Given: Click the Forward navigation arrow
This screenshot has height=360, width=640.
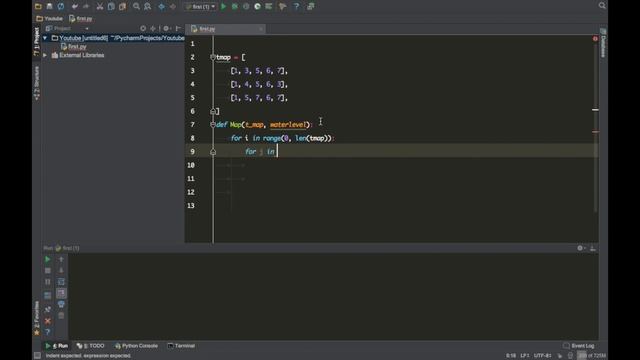Looking at the screenshot, I should [173, 7].
